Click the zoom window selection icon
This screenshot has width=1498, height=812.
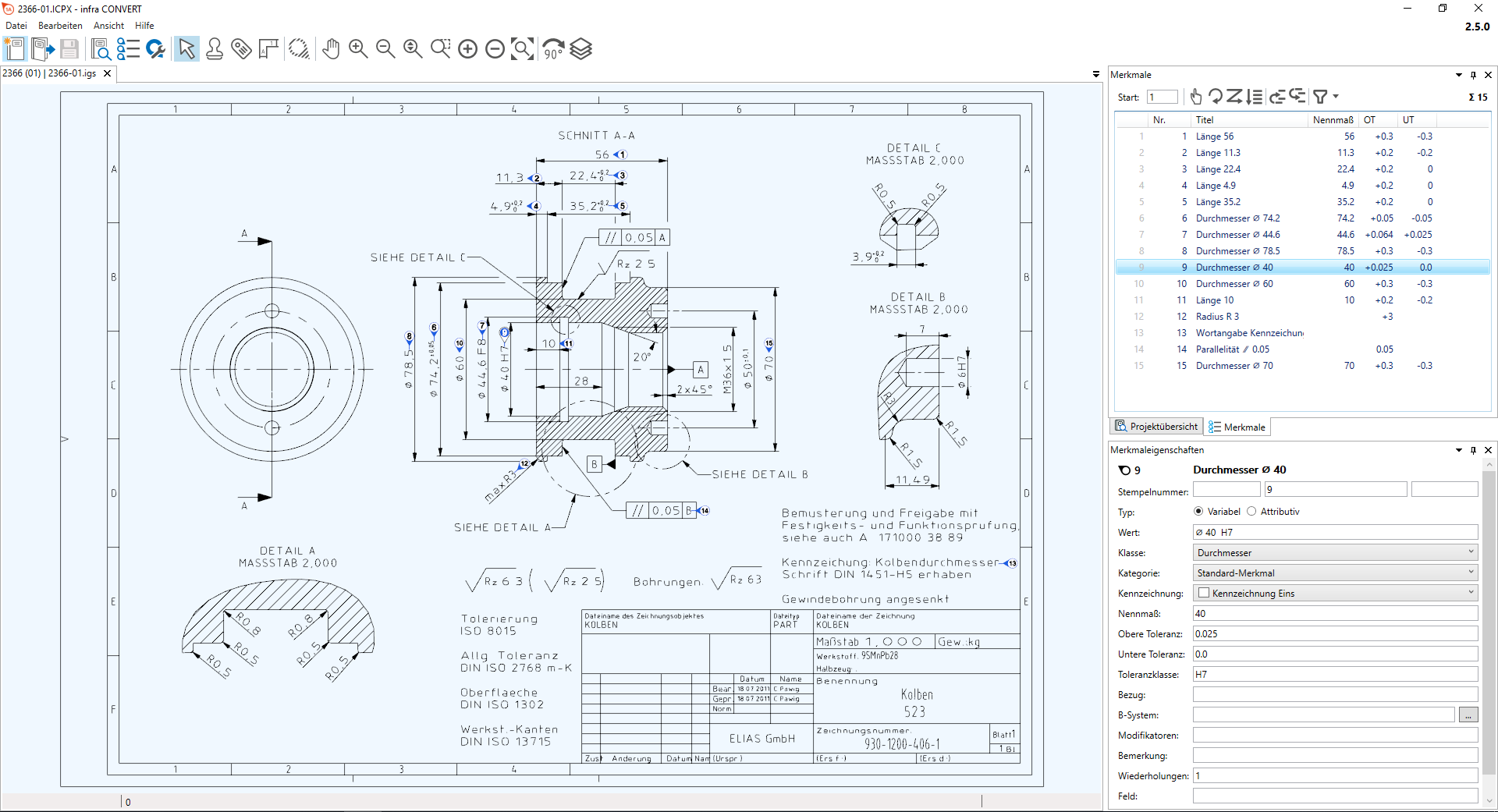point(441,49)
